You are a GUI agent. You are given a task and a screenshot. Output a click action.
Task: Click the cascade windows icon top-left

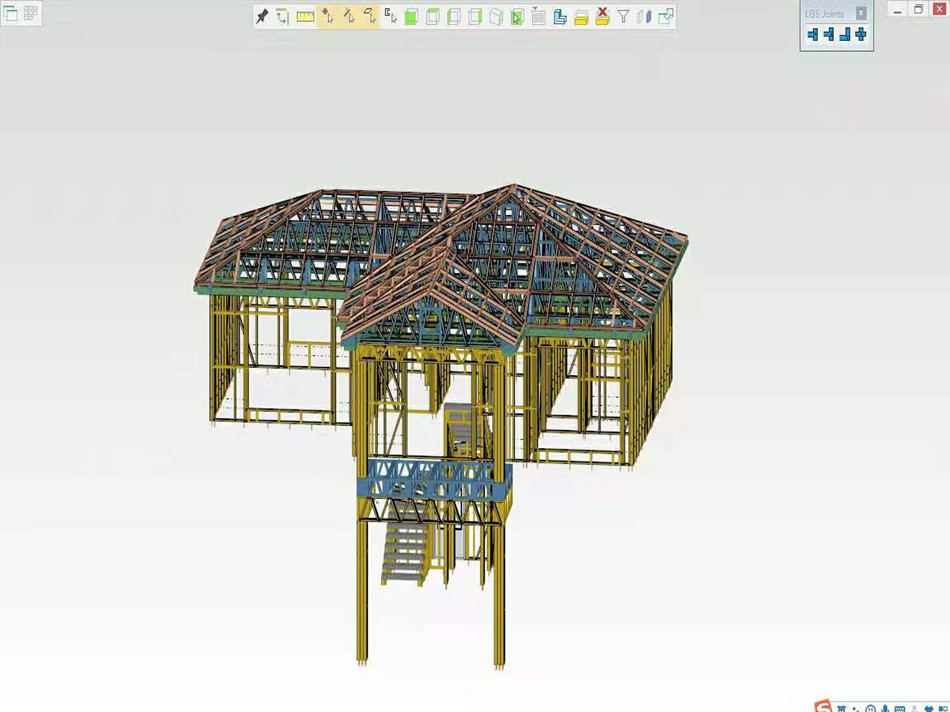pos(11,13)
